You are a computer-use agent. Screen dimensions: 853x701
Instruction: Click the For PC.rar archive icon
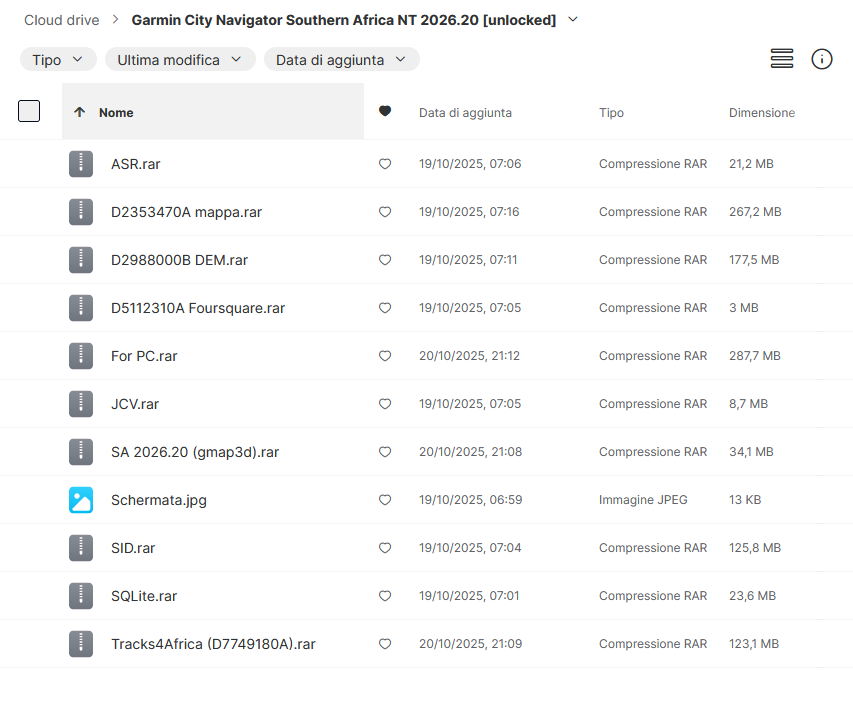coord(81,356)
